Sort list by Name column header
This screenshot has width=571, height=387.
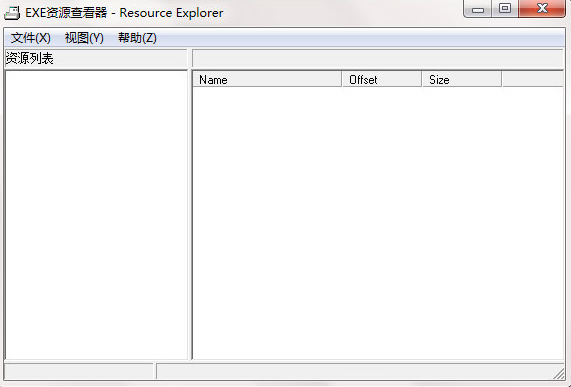click(x=267, y=79)
